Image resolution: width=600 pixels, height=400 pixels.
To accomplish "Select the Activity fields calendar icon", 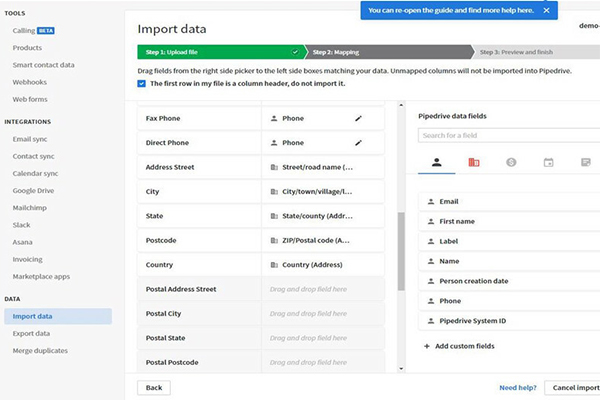I will point(548,162).
